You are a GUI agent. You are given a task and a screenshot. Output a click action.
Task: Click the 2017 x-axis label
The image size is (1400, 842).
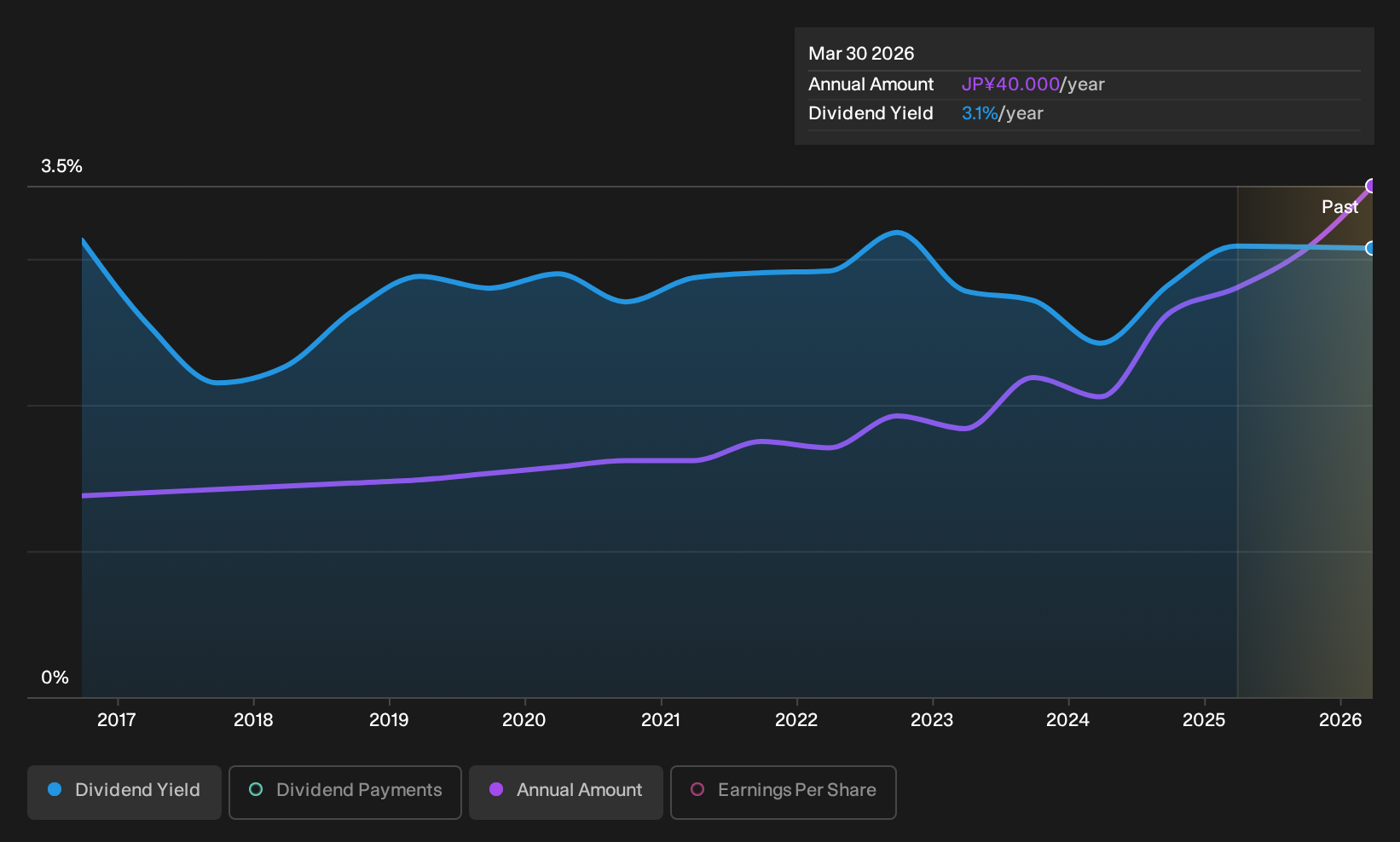117,720
